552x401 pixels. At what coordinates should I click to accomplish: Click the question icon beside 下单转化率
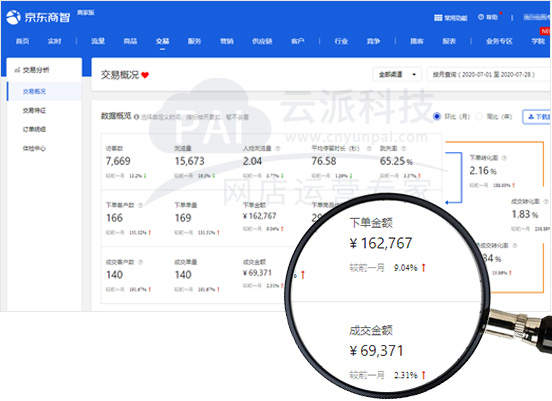tap(504, 158)
